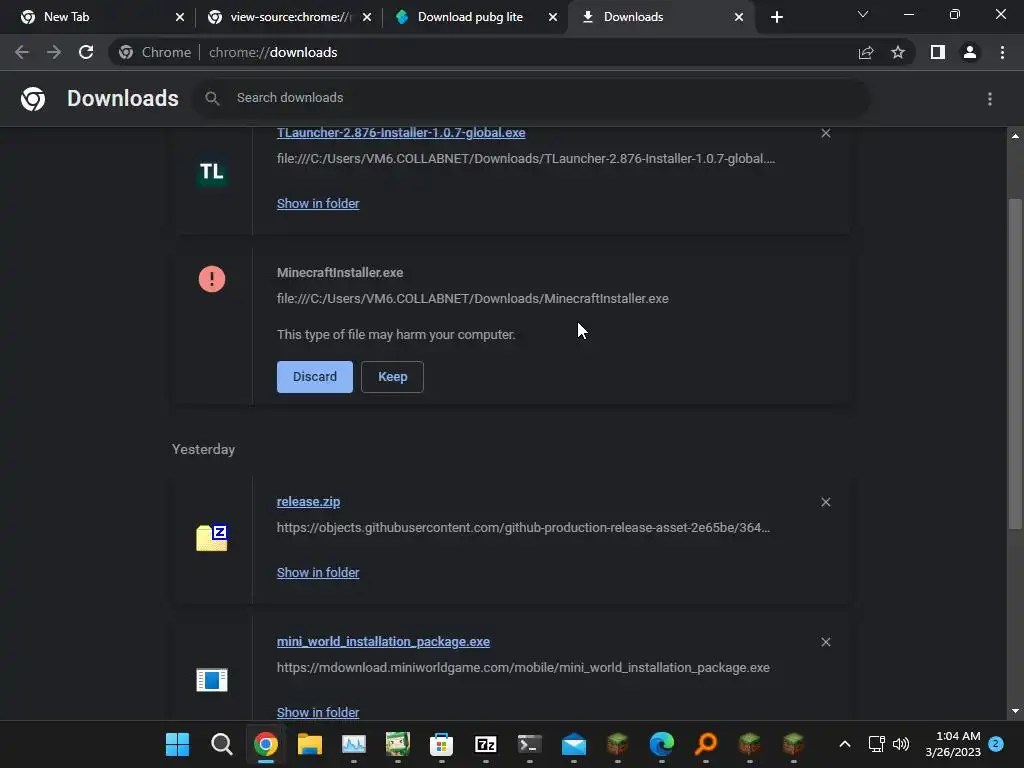Remove release.zip from the downloads list
This screenshot has width=1024, height=768.
825,502
